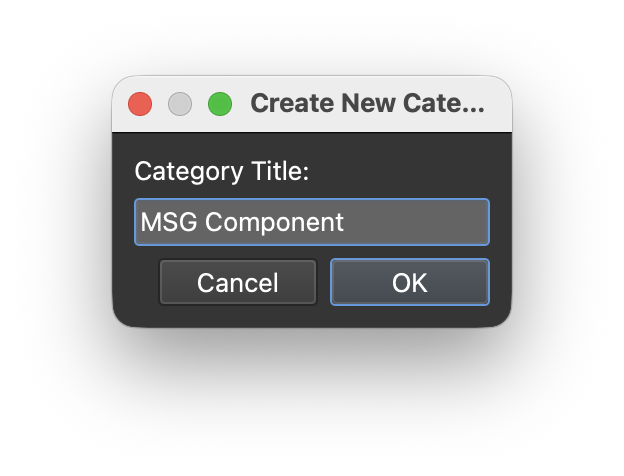
Task: Place cursor on the word "Component"
Action: (274, 222)
